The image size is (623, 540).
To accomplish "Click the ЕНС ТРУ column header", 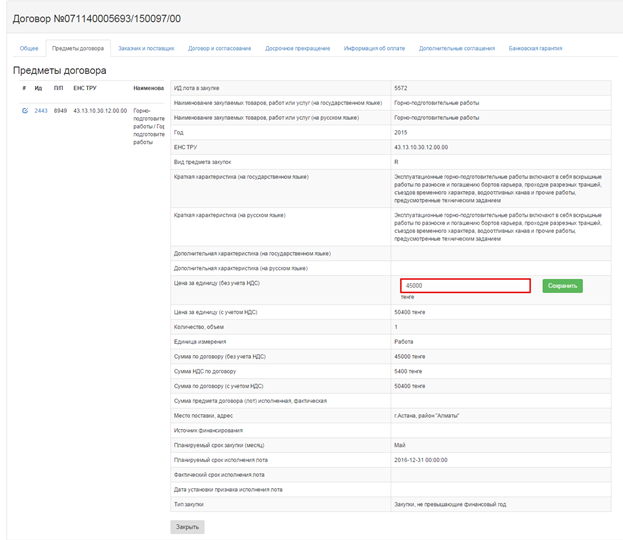I will coord(85,88).
